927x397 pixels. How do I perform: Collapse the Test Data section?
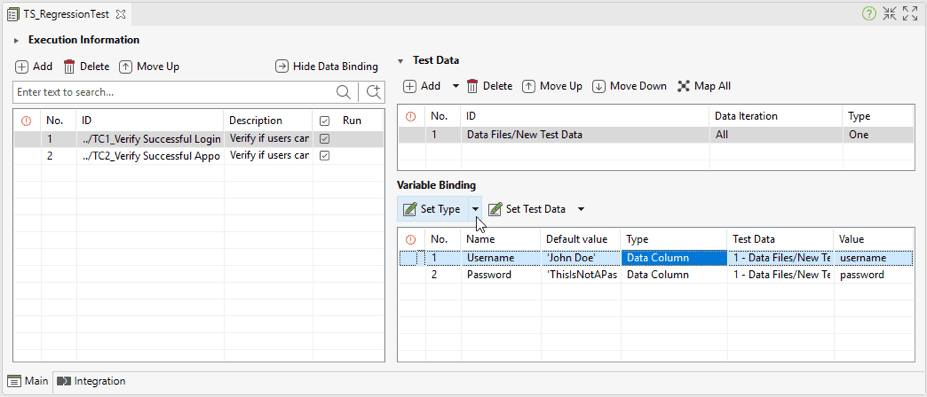point(400,60)
